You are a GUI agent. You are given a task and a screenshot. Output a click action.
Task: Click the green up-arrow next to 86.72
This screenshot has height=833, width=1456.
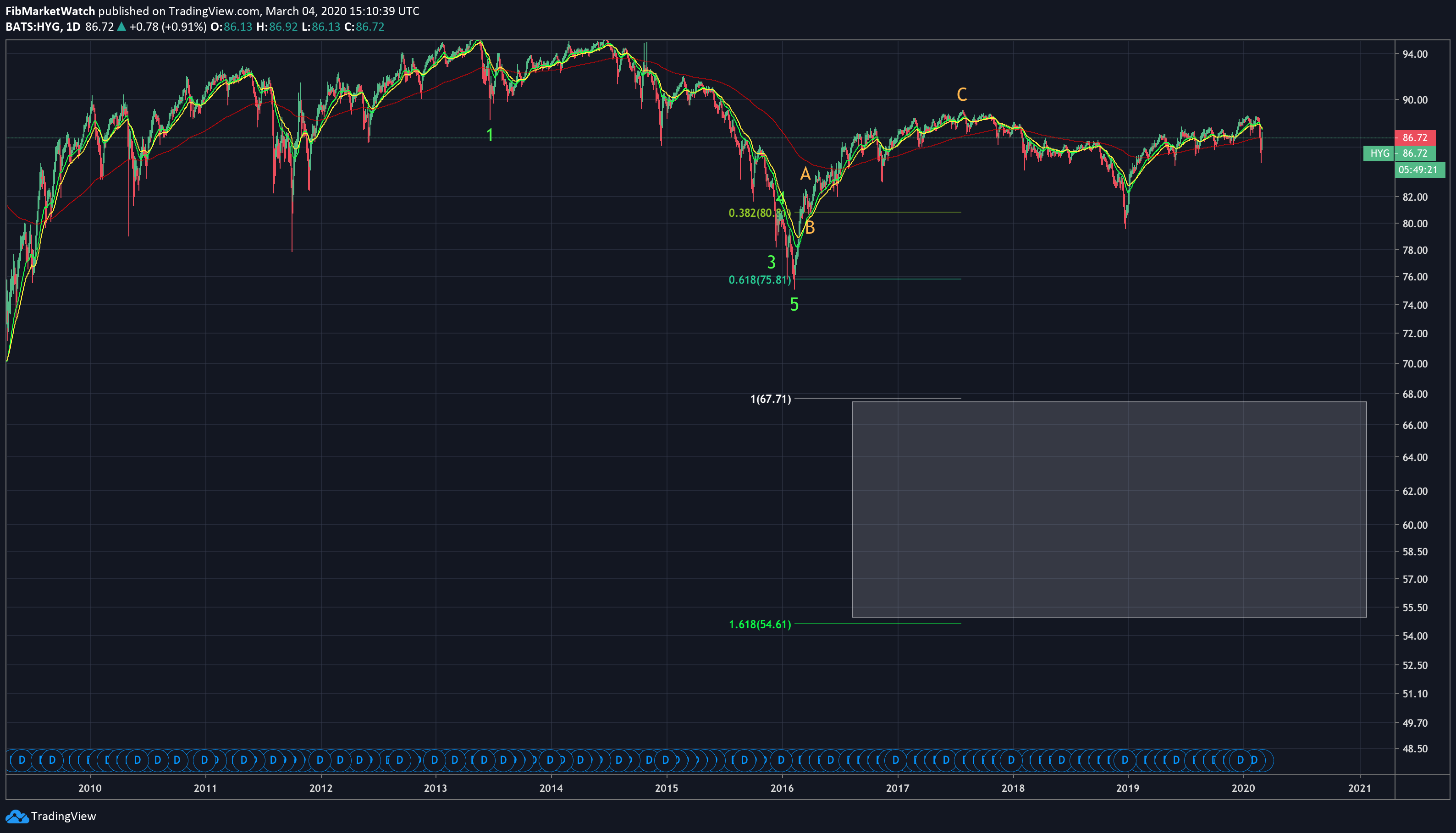(x=121, y=26)
